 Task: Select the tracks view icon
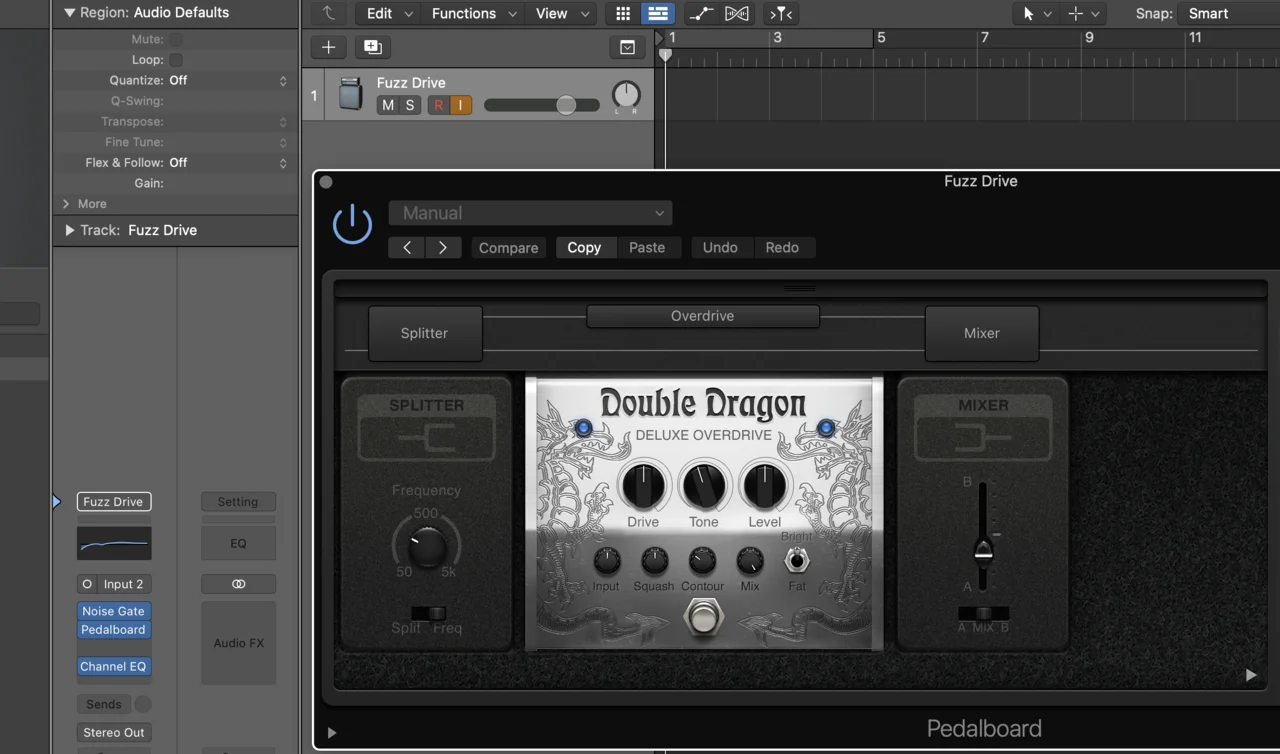coord(657,13)
